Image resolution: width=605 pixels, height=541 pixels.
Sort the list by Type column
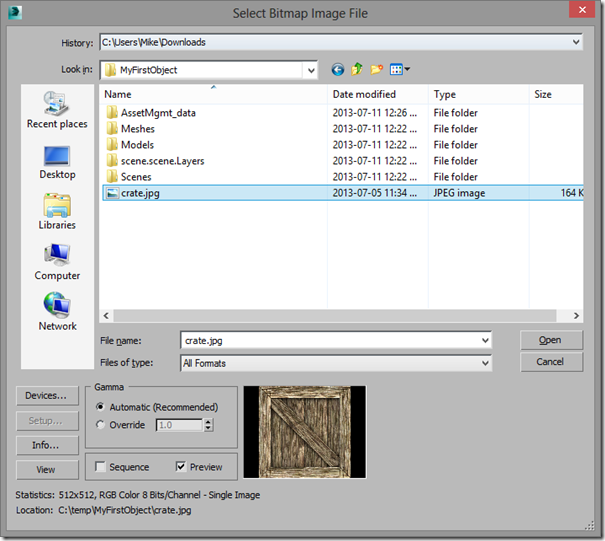444,94
